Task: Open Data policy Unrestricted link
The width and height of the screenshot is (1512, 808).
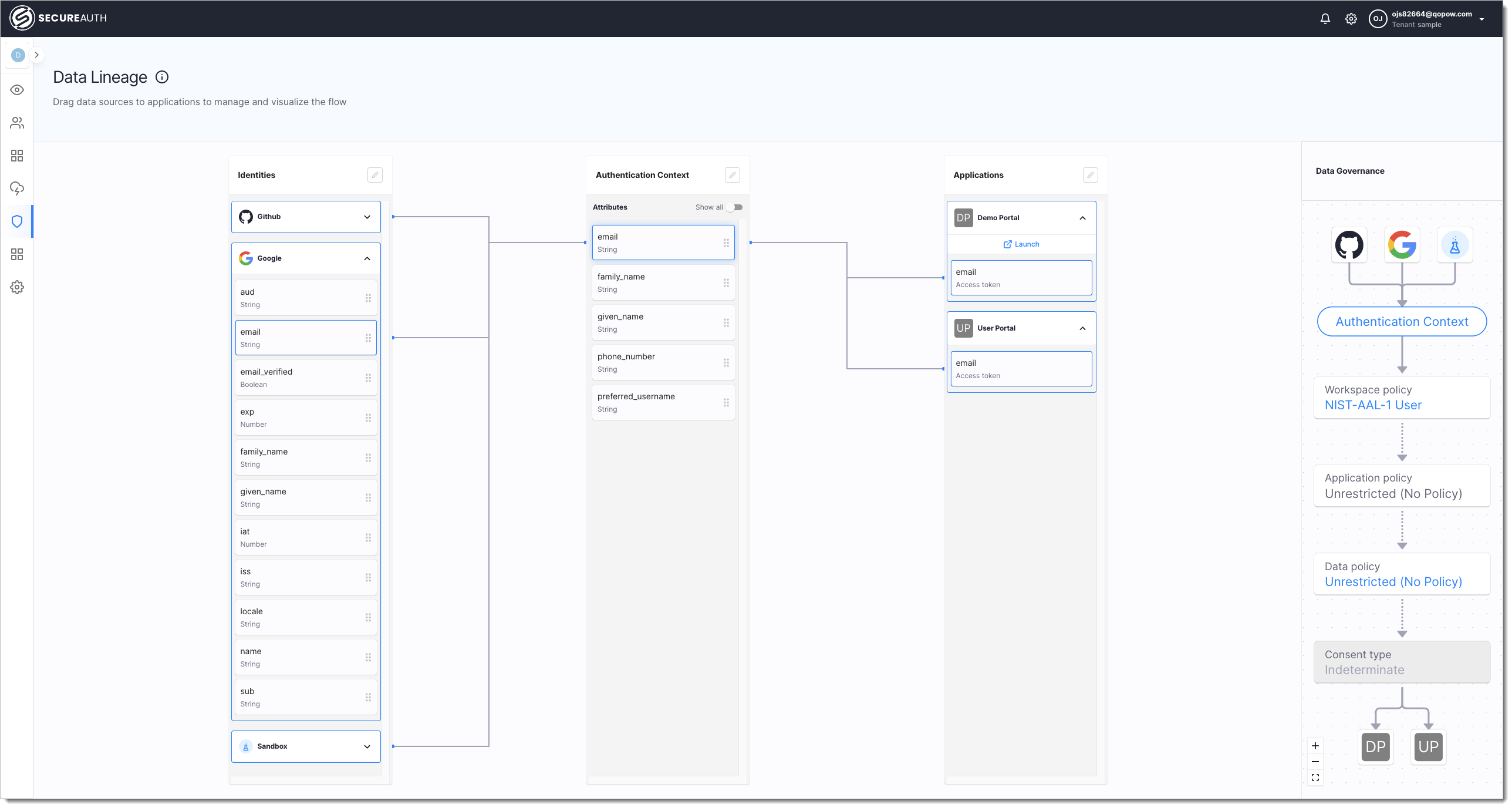Action: pos(1393,582)
